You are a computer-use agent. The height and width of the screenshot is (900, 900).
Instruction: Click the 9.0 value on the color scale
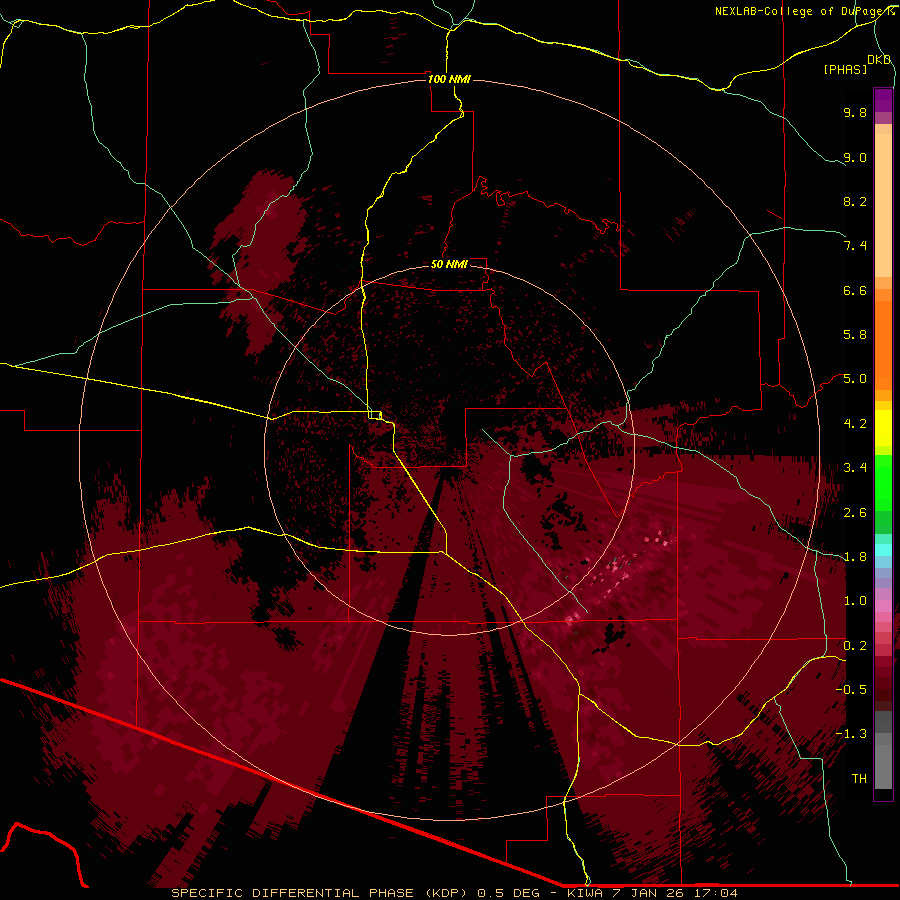[855, 157]
